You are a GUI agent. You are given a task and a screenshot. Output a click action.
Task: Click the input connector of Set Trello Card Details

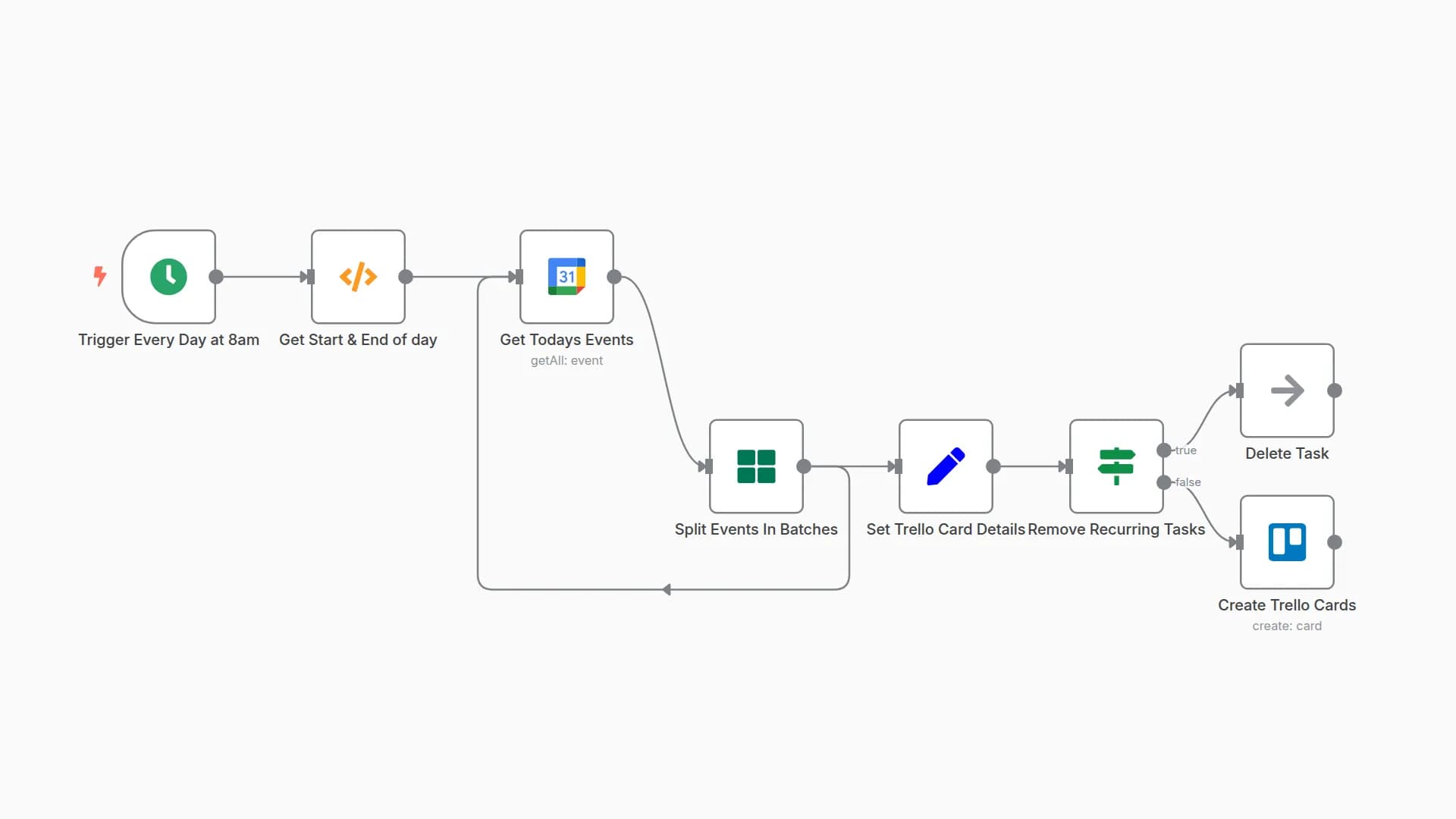(x=899, y=466)
